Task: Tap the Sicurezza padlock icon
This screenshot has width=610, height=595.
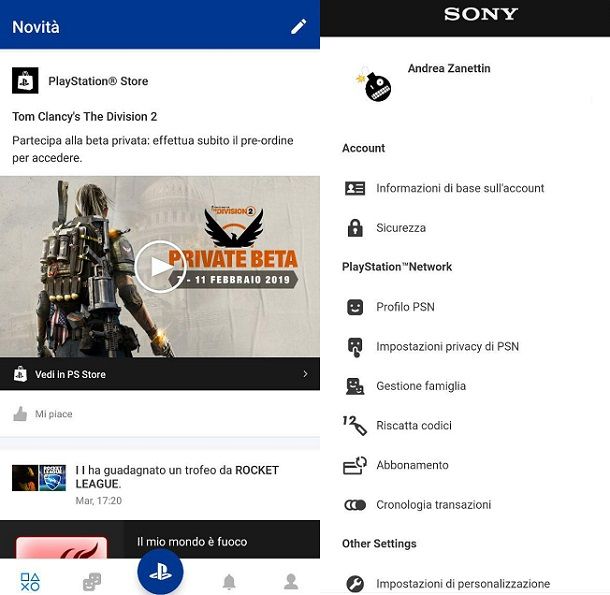Action: tap(355, 228)
